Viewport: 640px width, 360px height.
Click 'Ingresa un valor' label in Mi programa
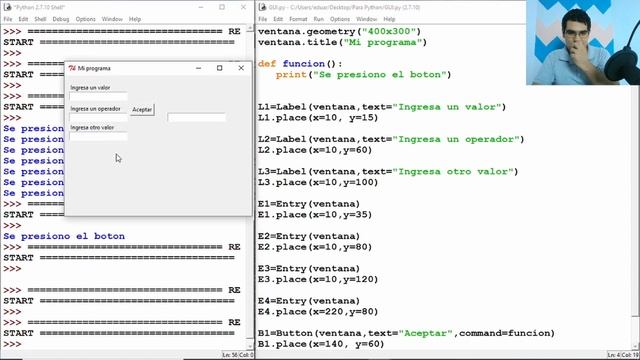(90, 88)
